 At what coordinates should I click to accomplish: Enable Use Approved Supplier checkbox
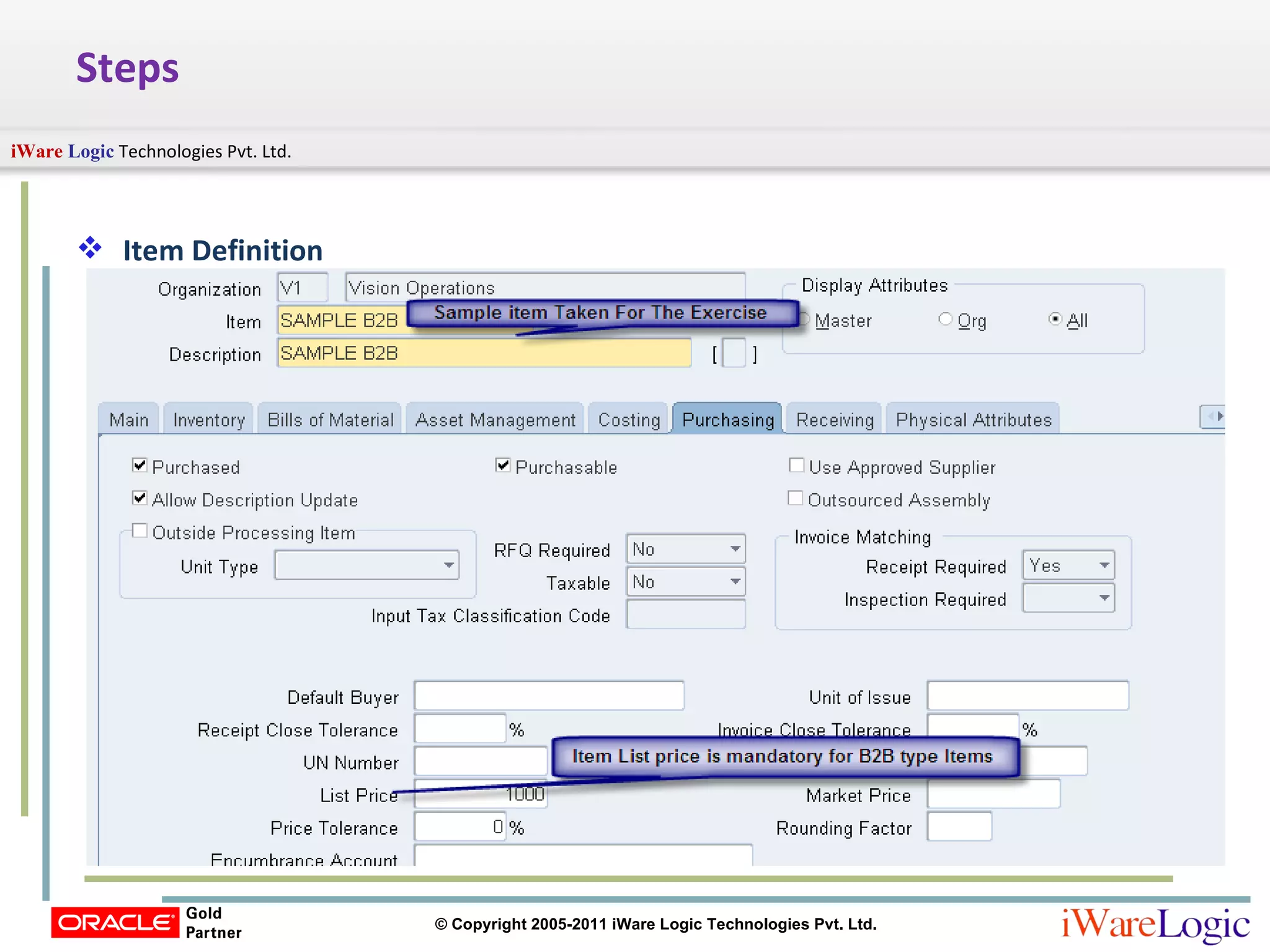[796, 465]
